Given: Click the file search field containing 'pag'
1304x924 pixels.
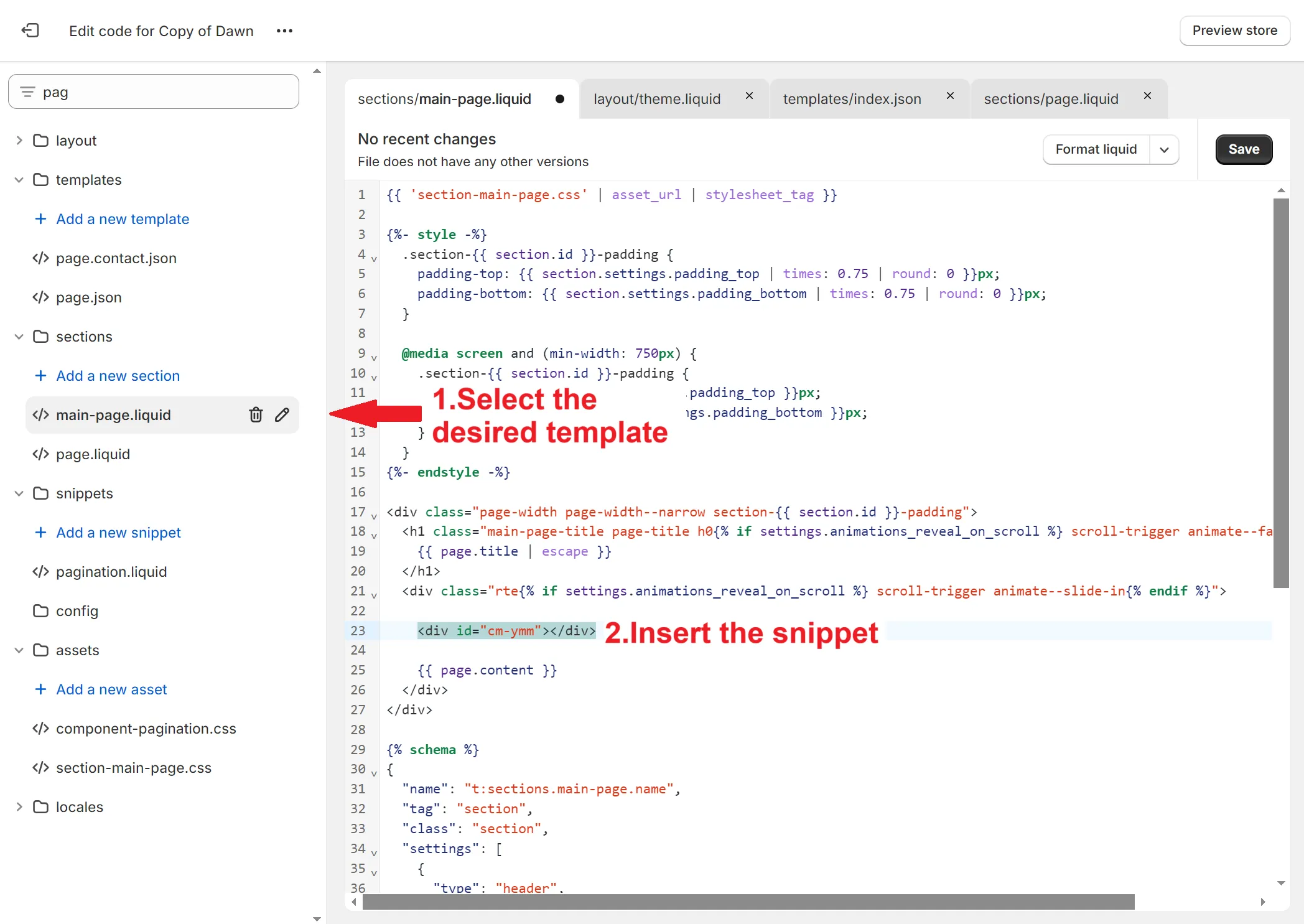Looking at the screenshot, I should click(162, 92).
